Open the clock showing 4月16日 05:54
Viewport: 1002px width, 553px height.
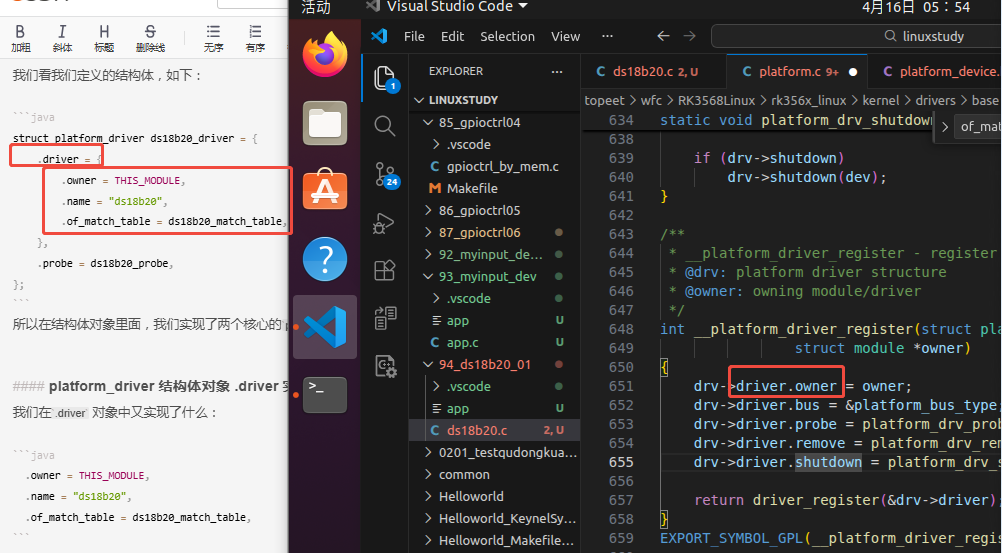[x=915, y=7]
